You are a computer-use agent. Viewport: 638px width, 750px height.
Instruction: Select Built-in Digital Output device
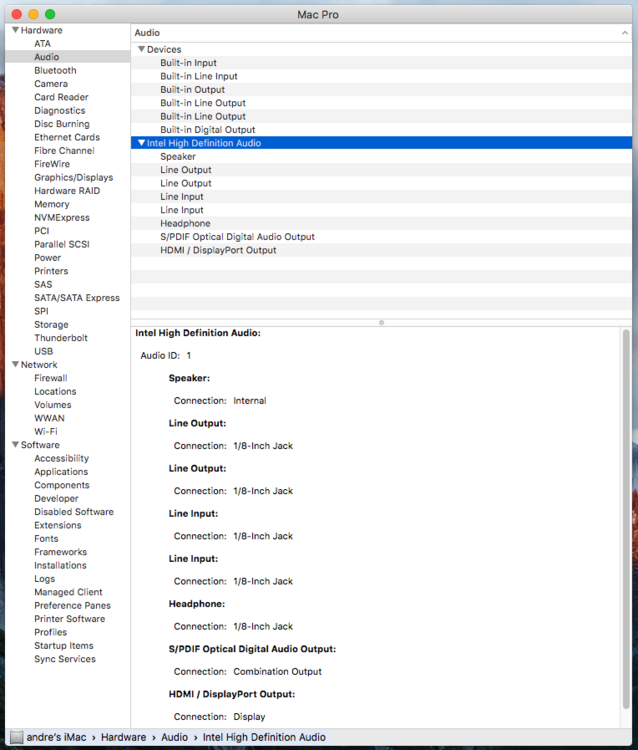(x=207, y=130)
